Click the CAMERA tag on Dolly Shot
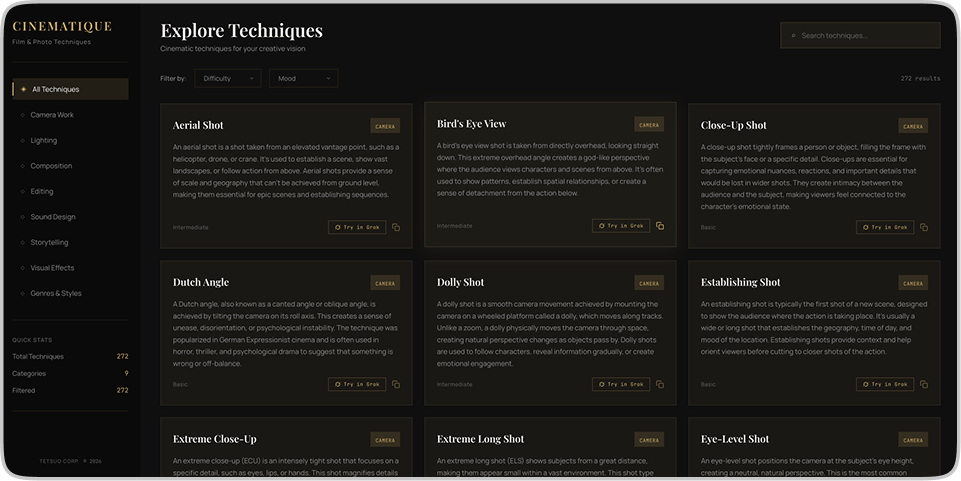This screenshot has height=481, width=961. coord(649,283)
